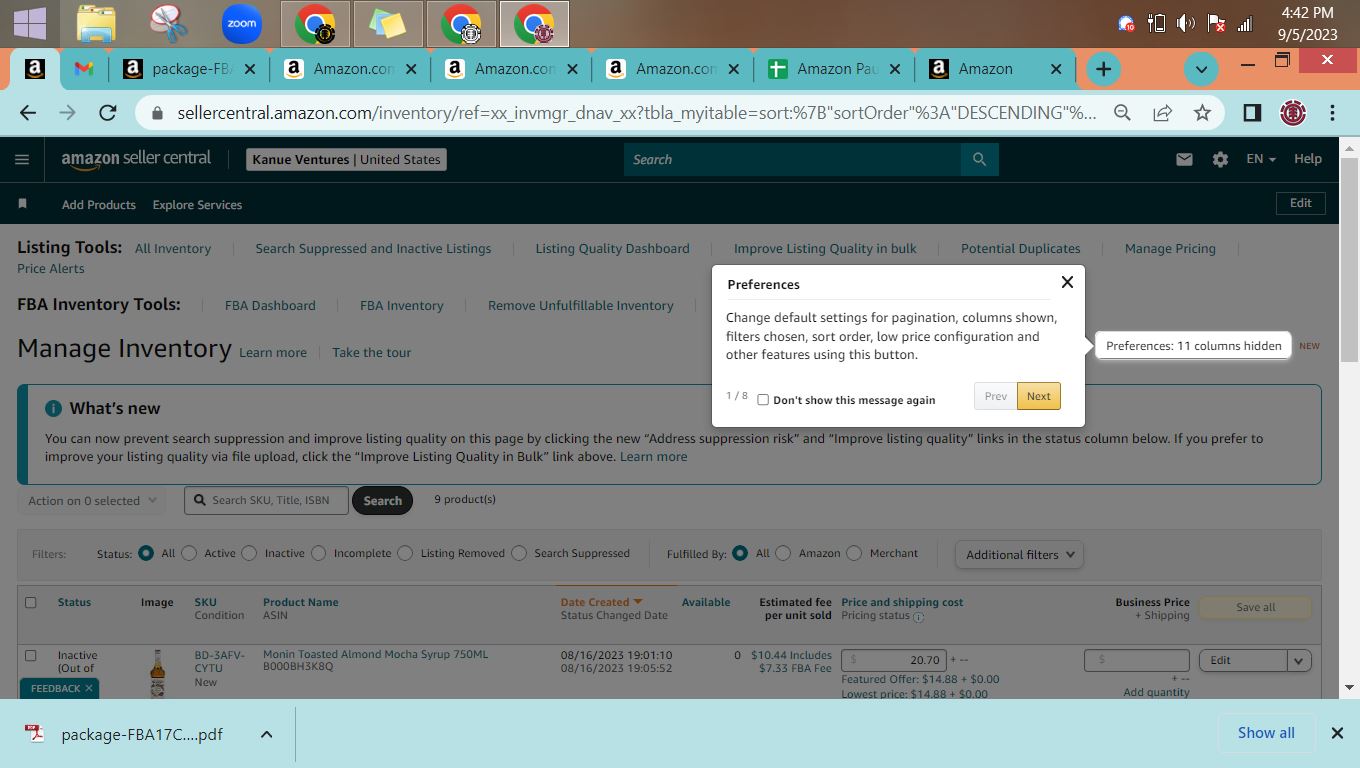This screenshot has width=1360, height=768.
Task: Click the Monin syrup product thumbnail
Action: [x=157, y=674]
